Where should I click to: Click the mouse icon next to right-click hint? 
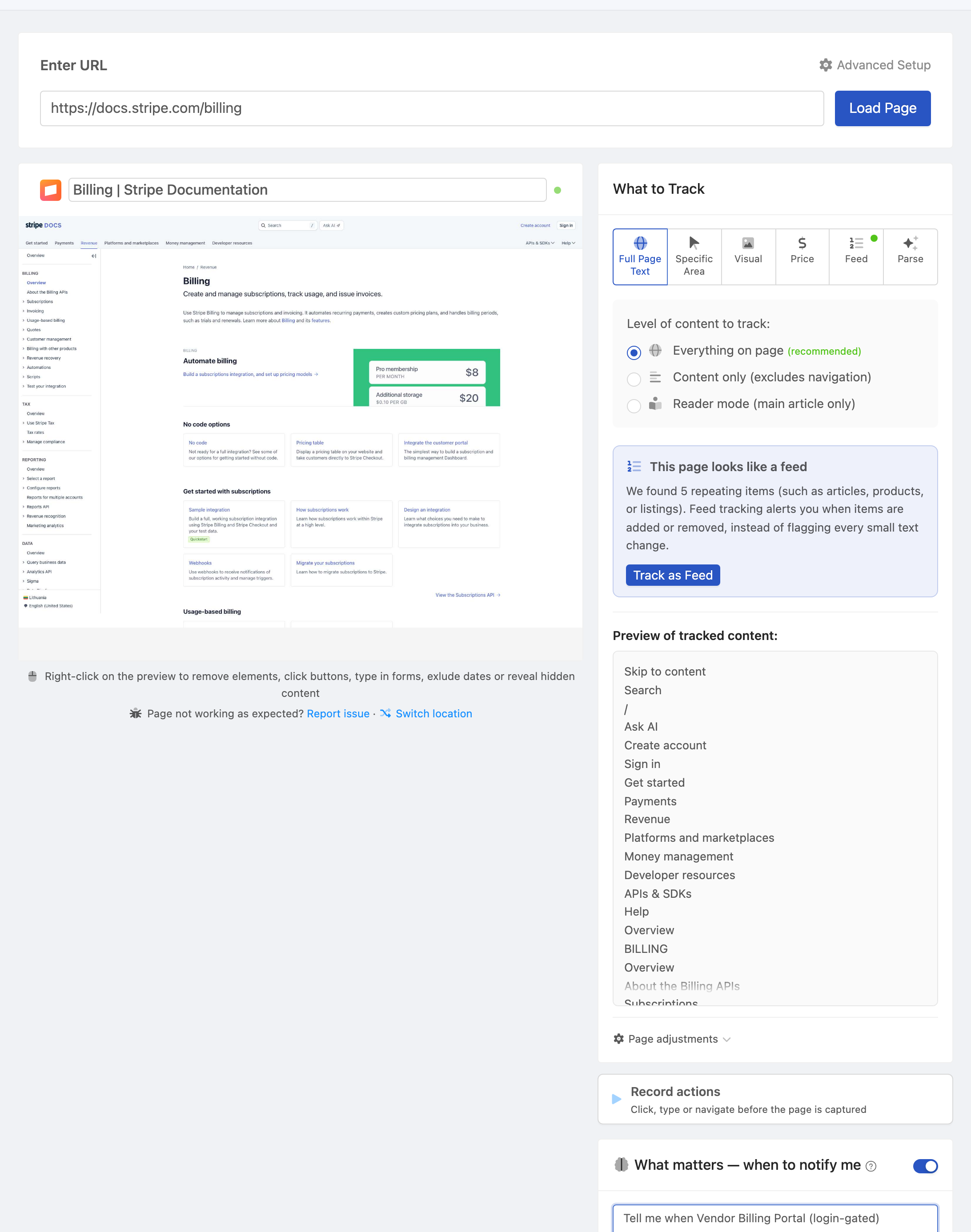32,676
